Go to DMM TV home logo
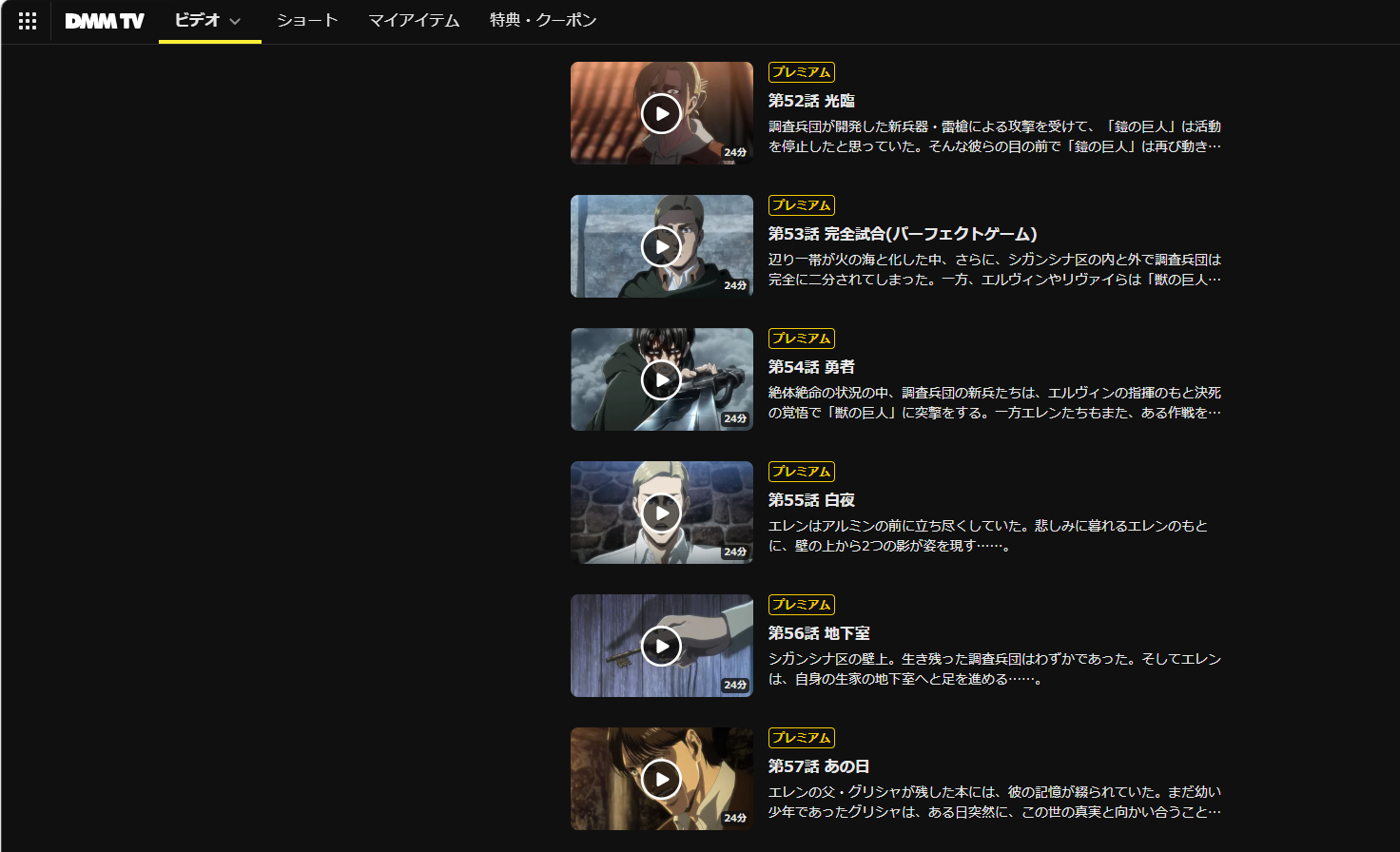The width and height of the screenshot is (1400, 852). pyautogui.click(x=105, y=21)
